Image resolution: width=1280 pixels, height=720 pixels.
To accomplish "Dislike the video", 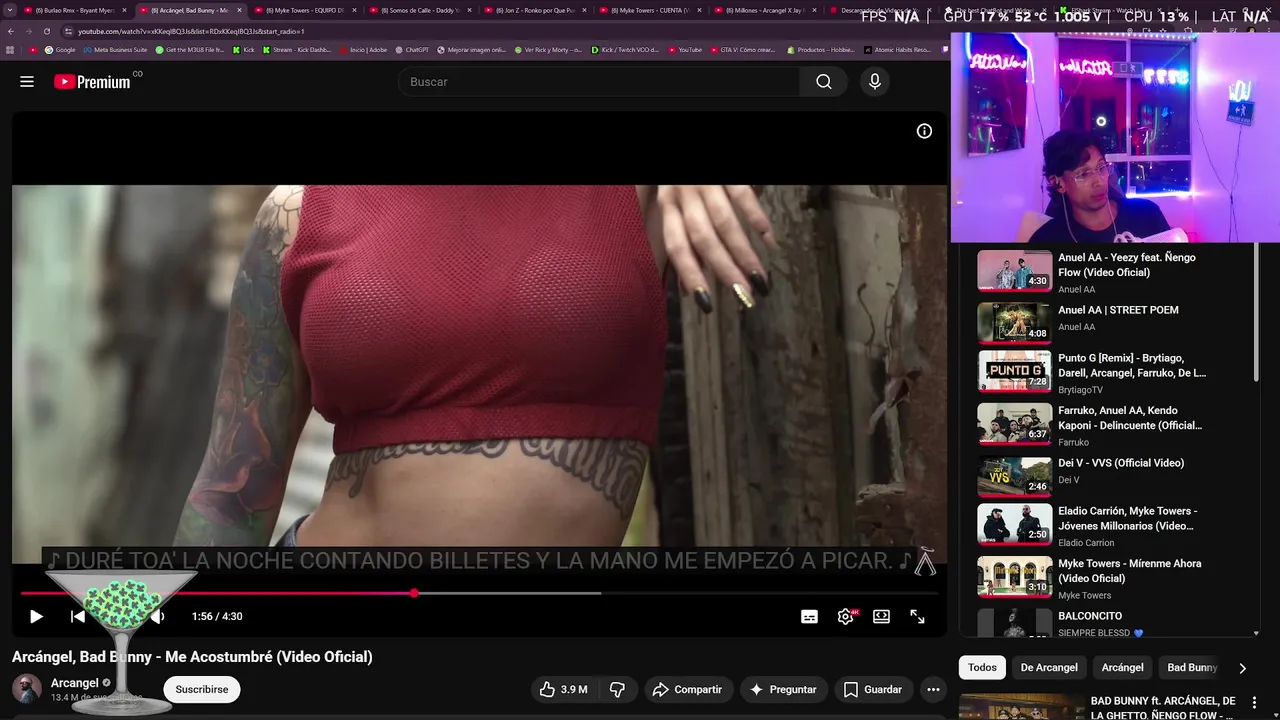I will [617, 689].
